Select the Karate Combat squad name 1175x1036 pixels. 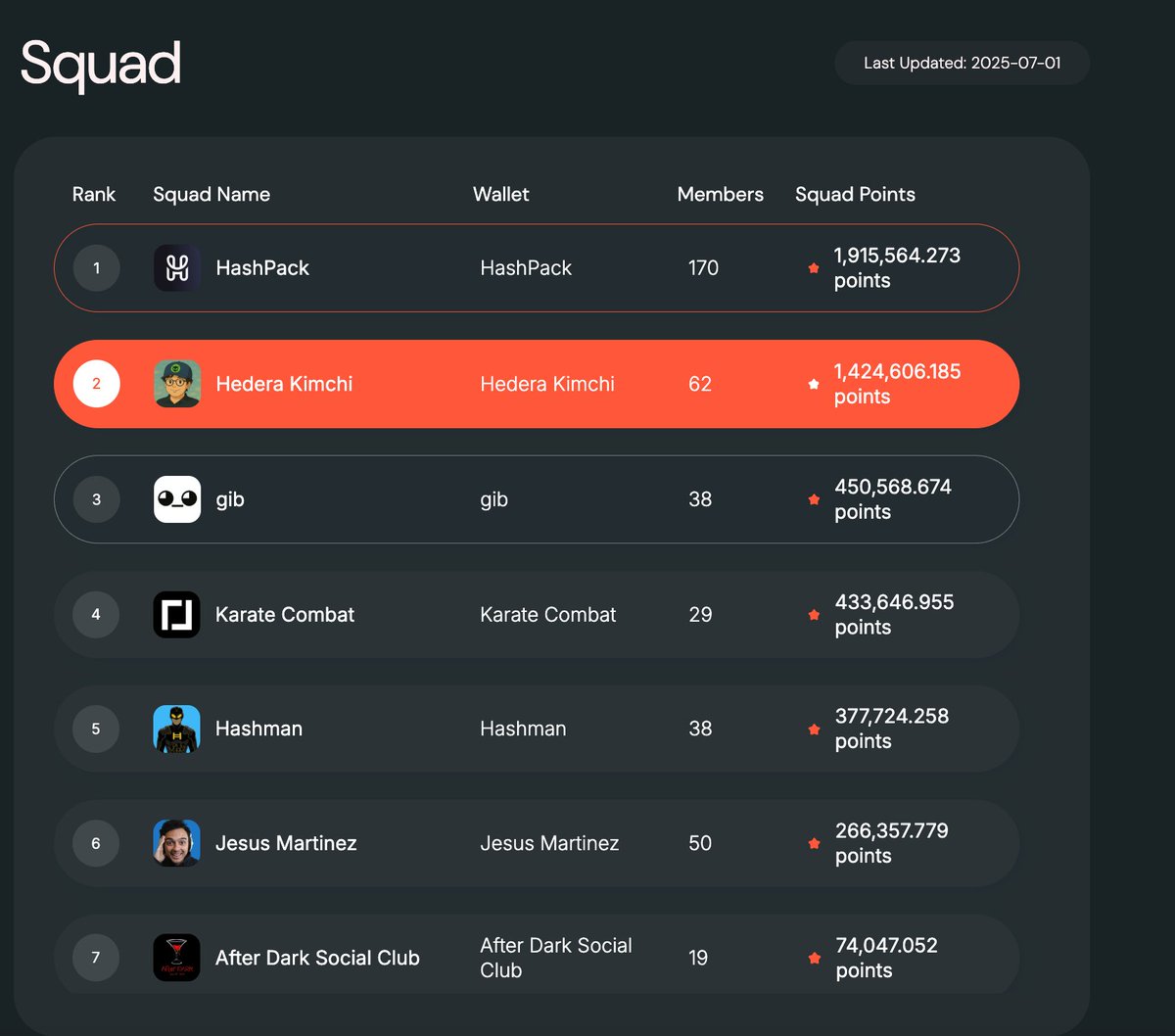pyautogui.click(x=285, y=615)
